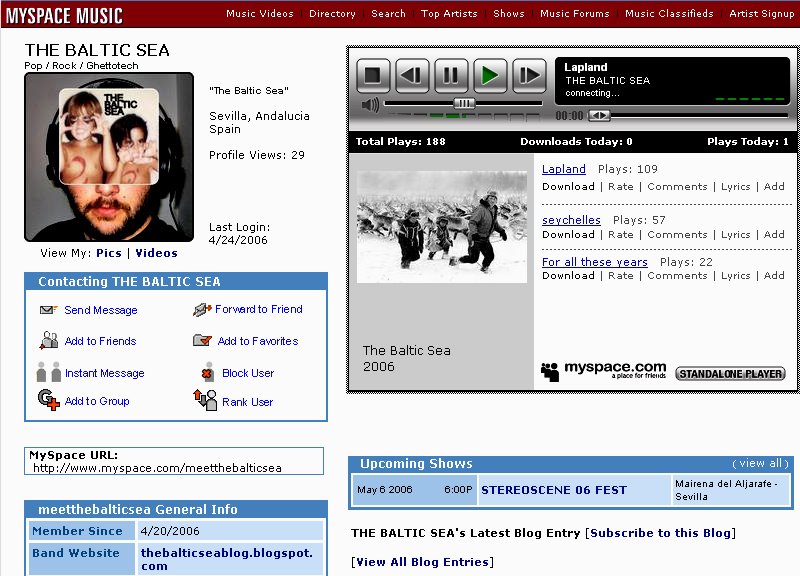
Task: Adjust the volume slider handle
Action: click(x=464, y=104)
